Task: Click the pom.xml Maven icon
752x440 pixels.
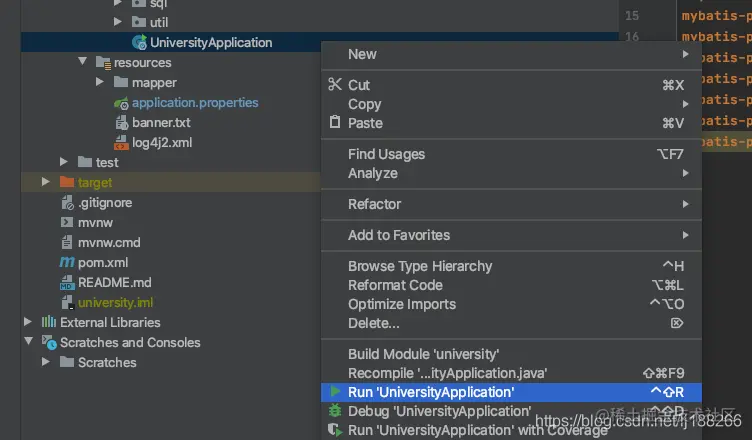Action: point(67,262)
